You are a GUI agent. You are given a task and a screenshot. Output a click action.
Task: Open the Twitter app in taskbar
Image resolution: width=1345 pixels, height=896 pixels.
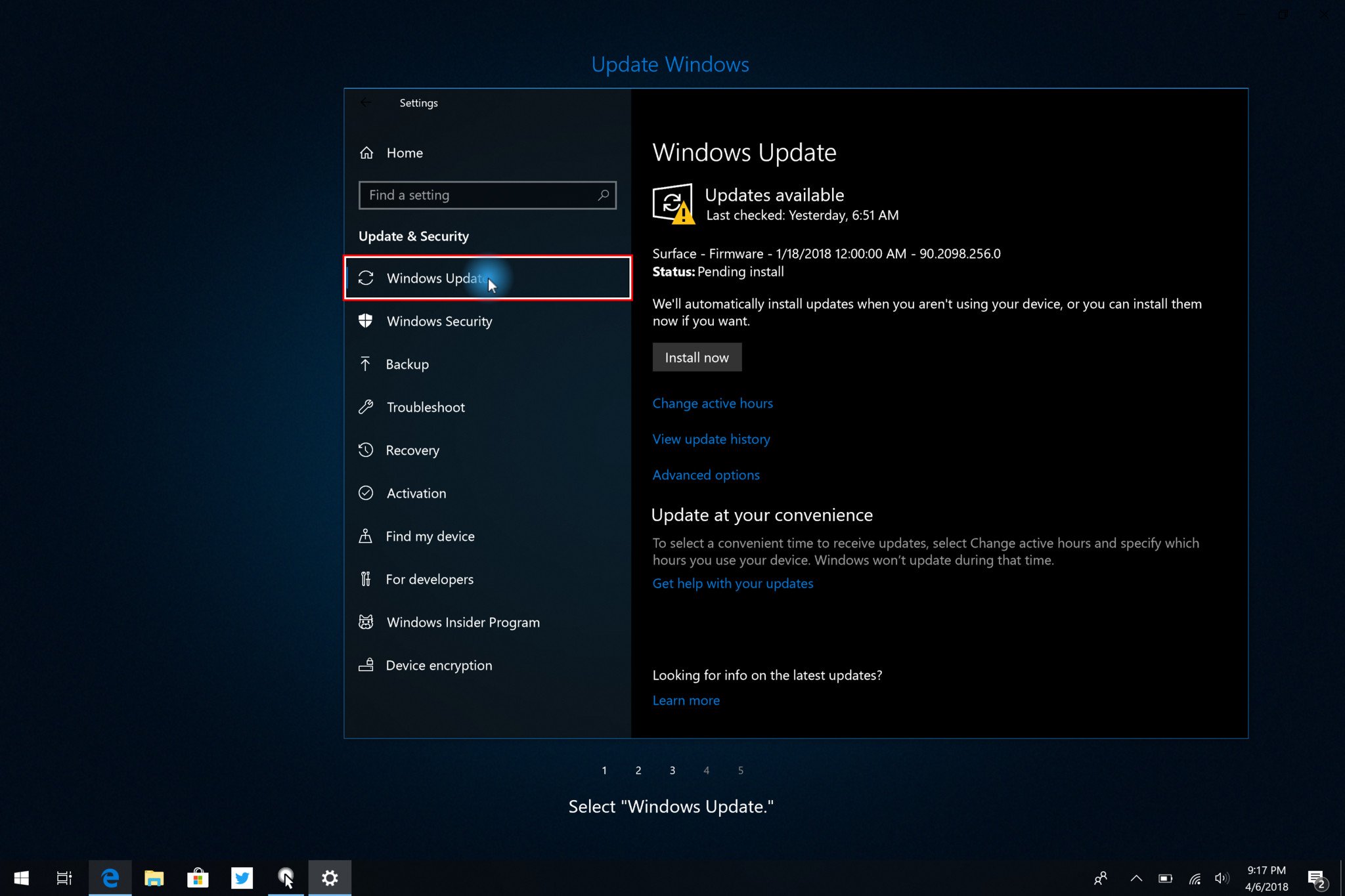(242, 878)
